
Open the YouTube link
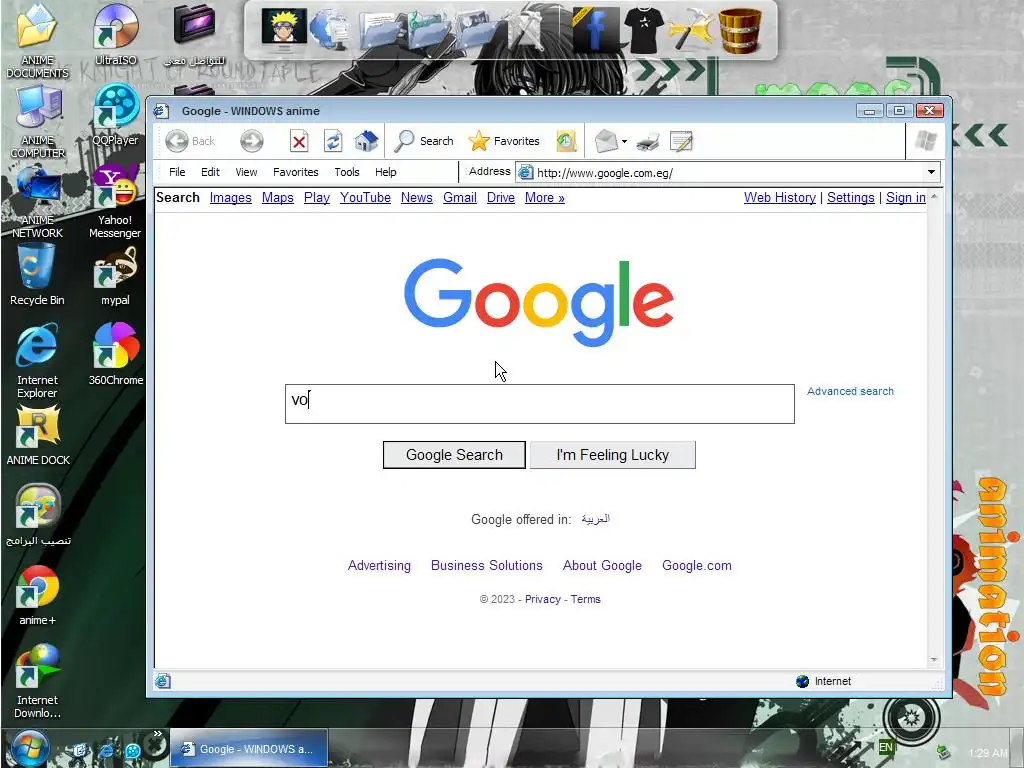pos(365,197)
